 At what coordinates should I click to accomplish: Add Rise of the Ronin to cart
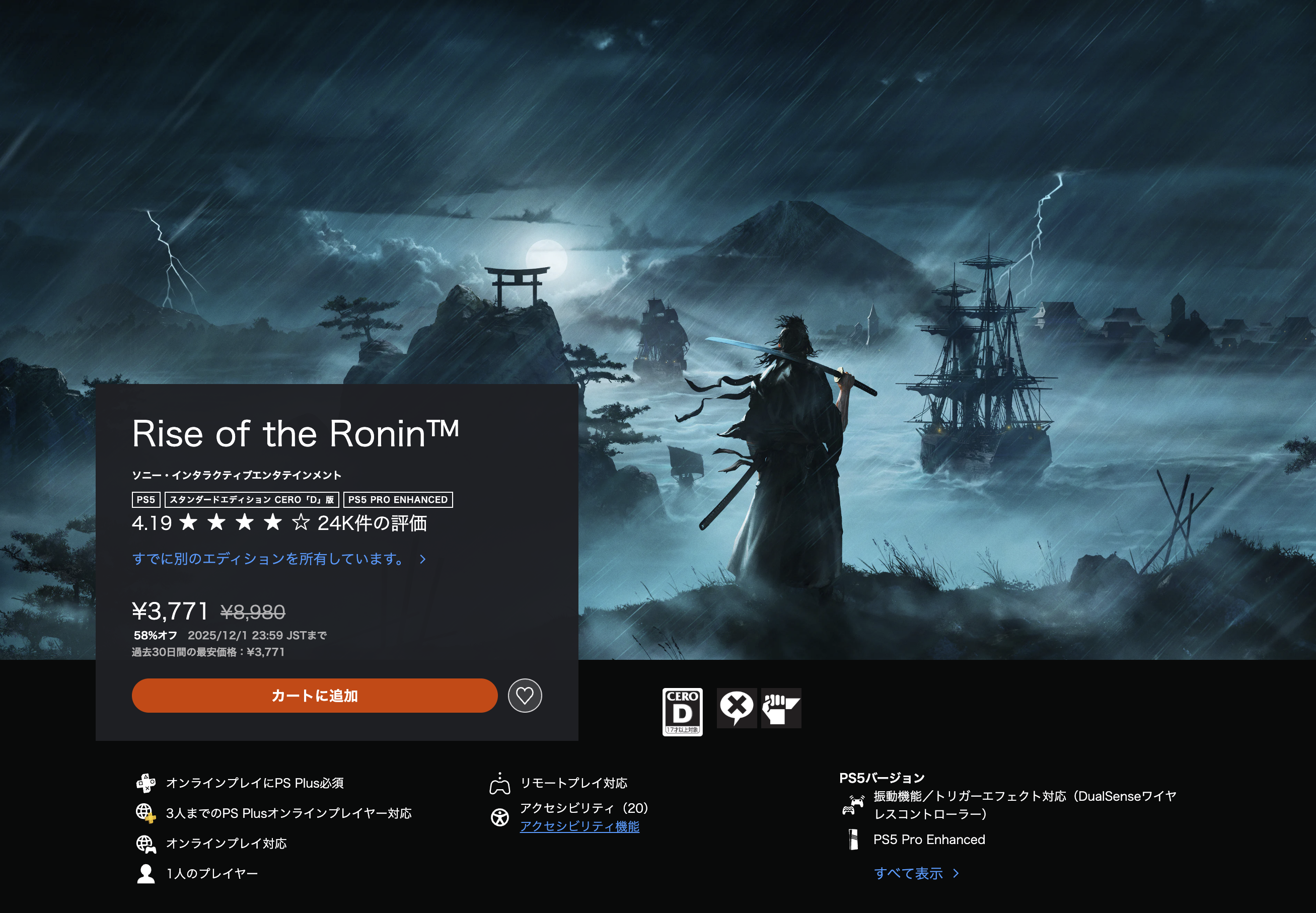tap(314, 696)
